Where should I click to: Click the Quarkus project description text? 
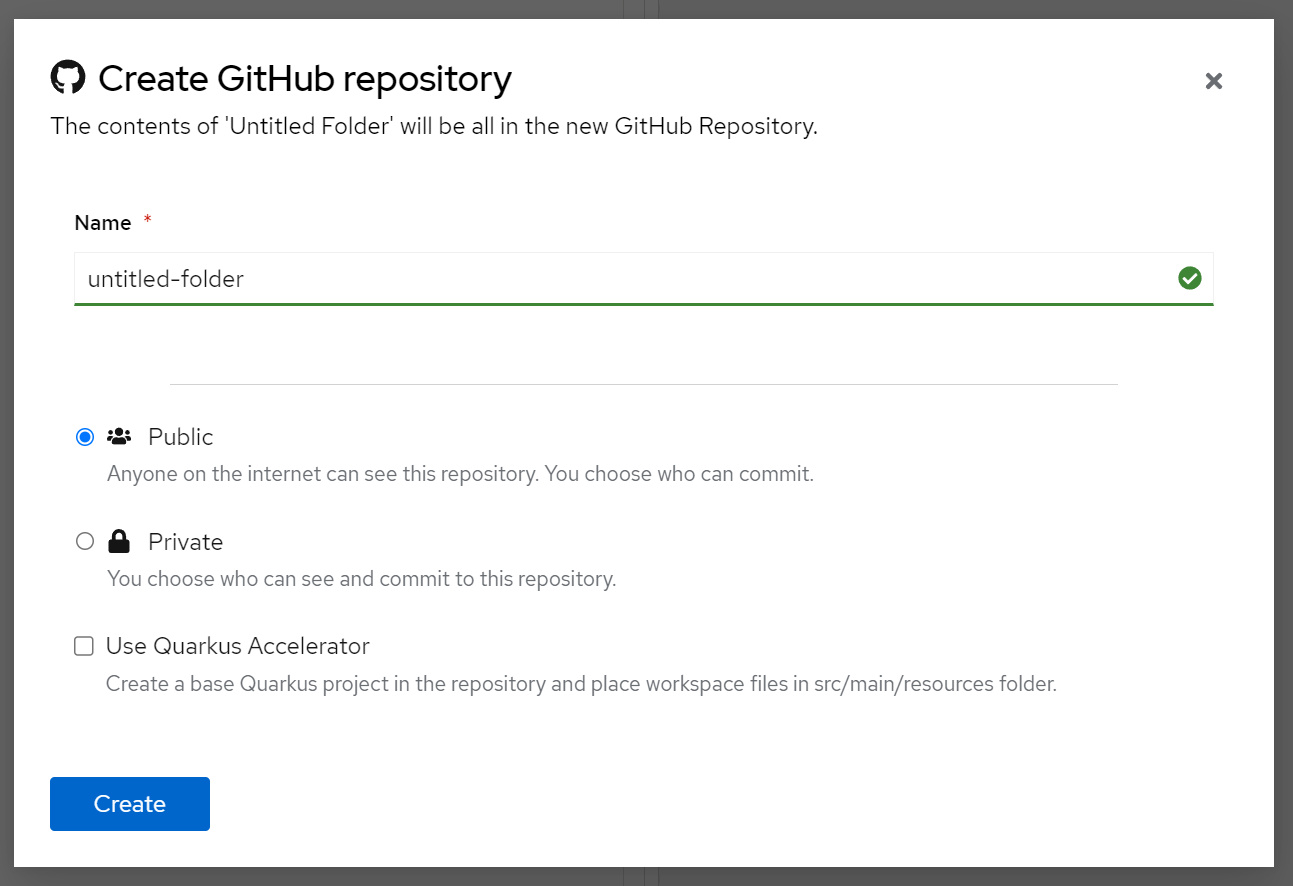coord(580,683)
